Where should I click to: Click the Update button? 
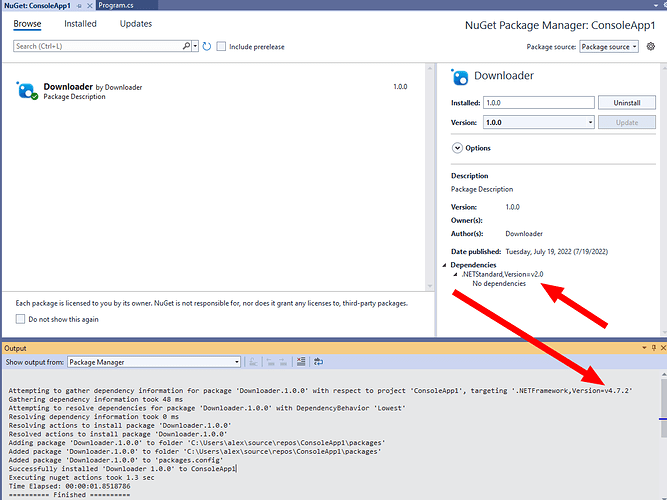(x=627, y=123)
